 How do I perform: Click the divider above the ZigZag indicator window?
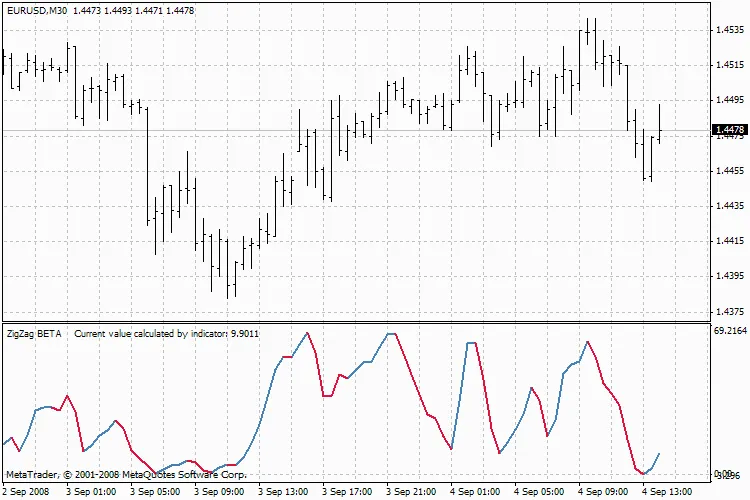click(x=355, y=323)
